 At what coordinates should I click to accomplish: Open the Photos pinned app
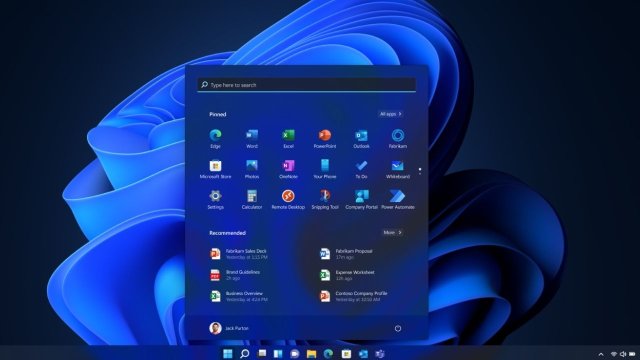click(x=252, y=169)
